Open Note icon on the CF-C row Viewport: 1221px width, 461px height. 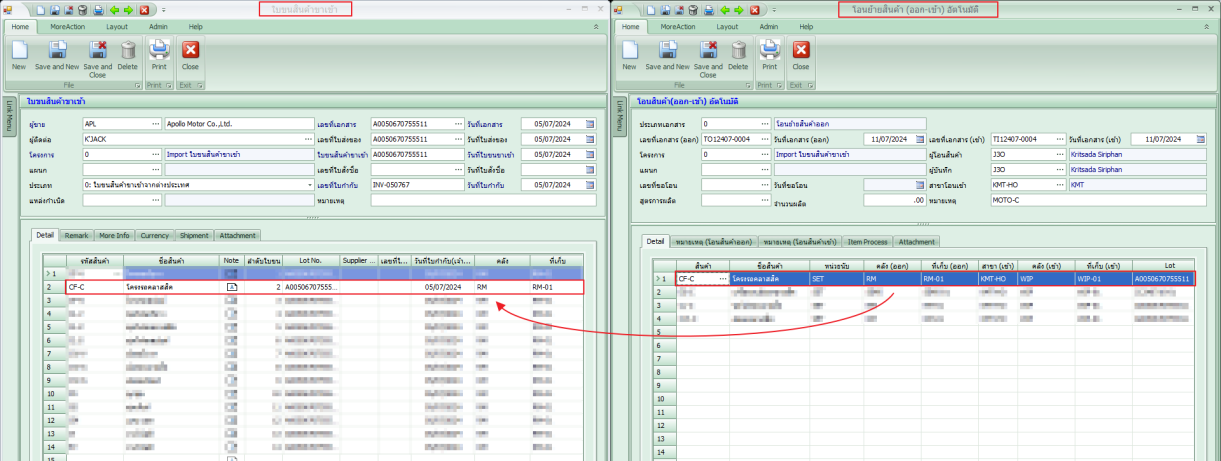pos(232,287)
